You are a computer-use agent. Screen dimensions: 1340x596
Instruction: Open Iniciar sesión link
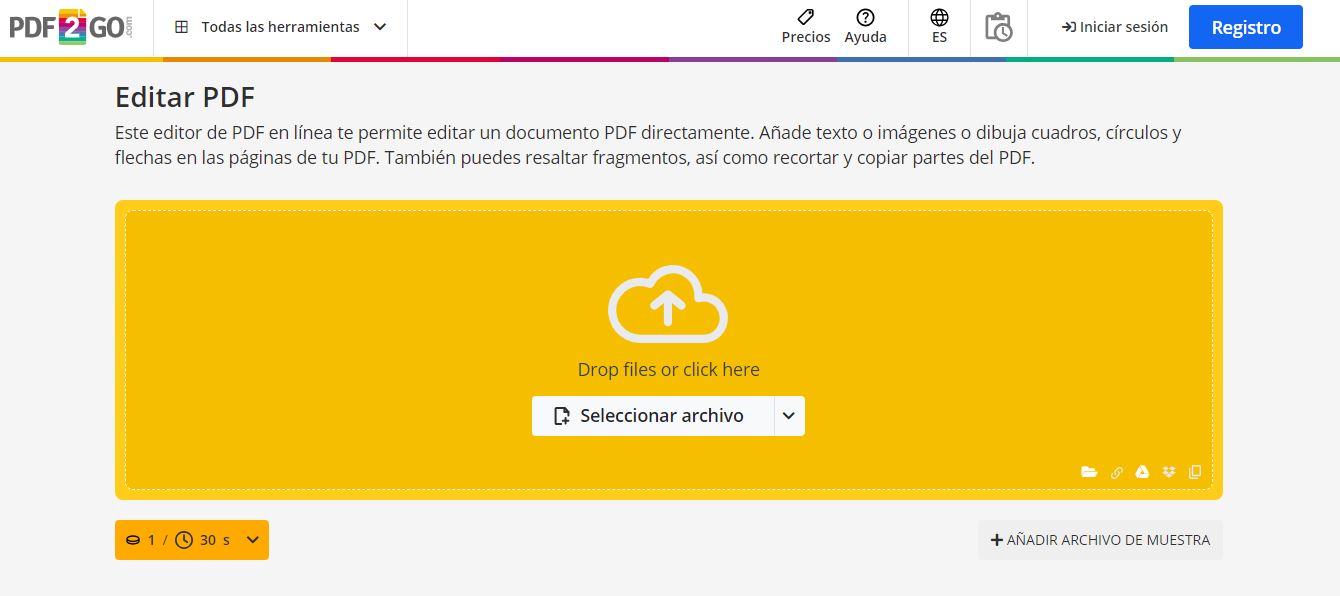coord(1115,27)
